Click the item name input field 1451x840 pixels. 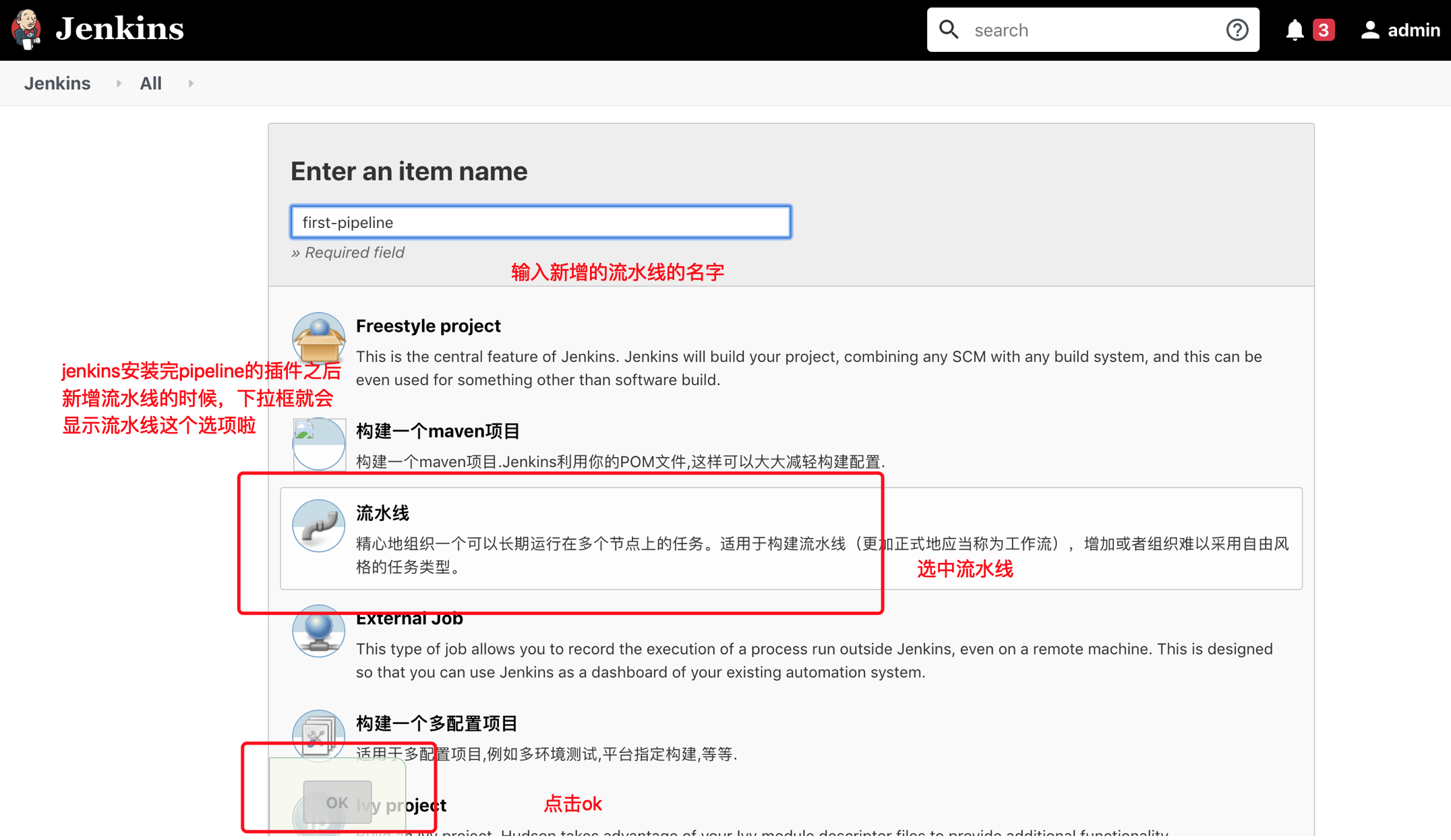(x=540, y=222)
